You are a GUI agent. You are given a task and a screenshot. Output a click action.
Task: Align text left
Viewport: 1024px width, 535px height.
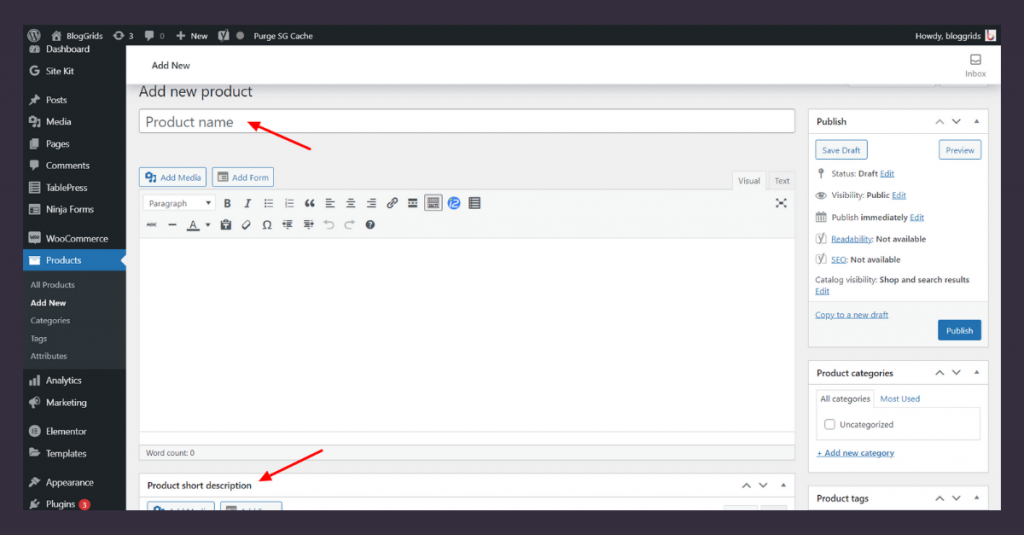(x=330, y=203)
